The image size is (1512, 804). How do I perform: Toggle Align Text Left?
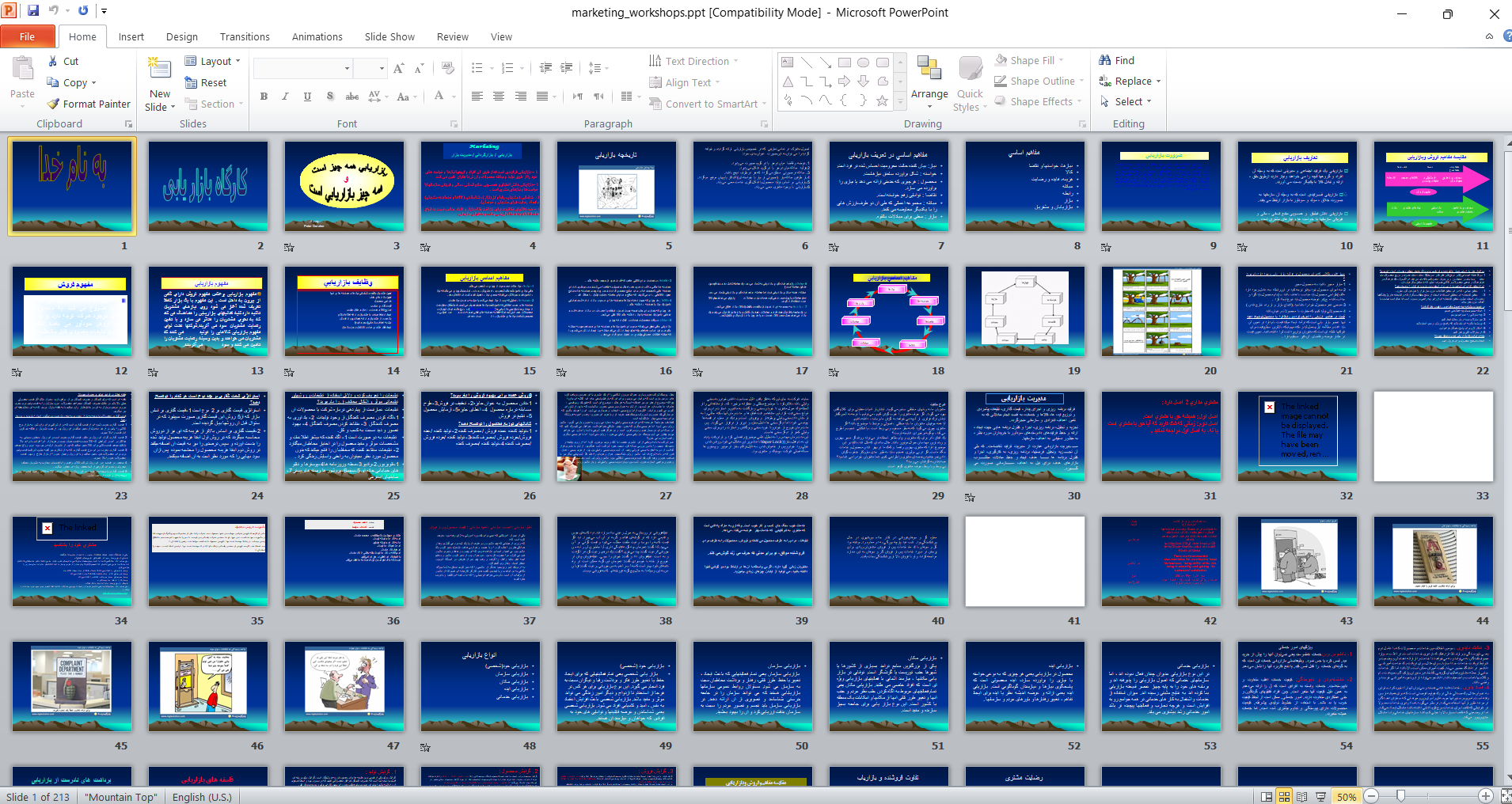point(477,97)
